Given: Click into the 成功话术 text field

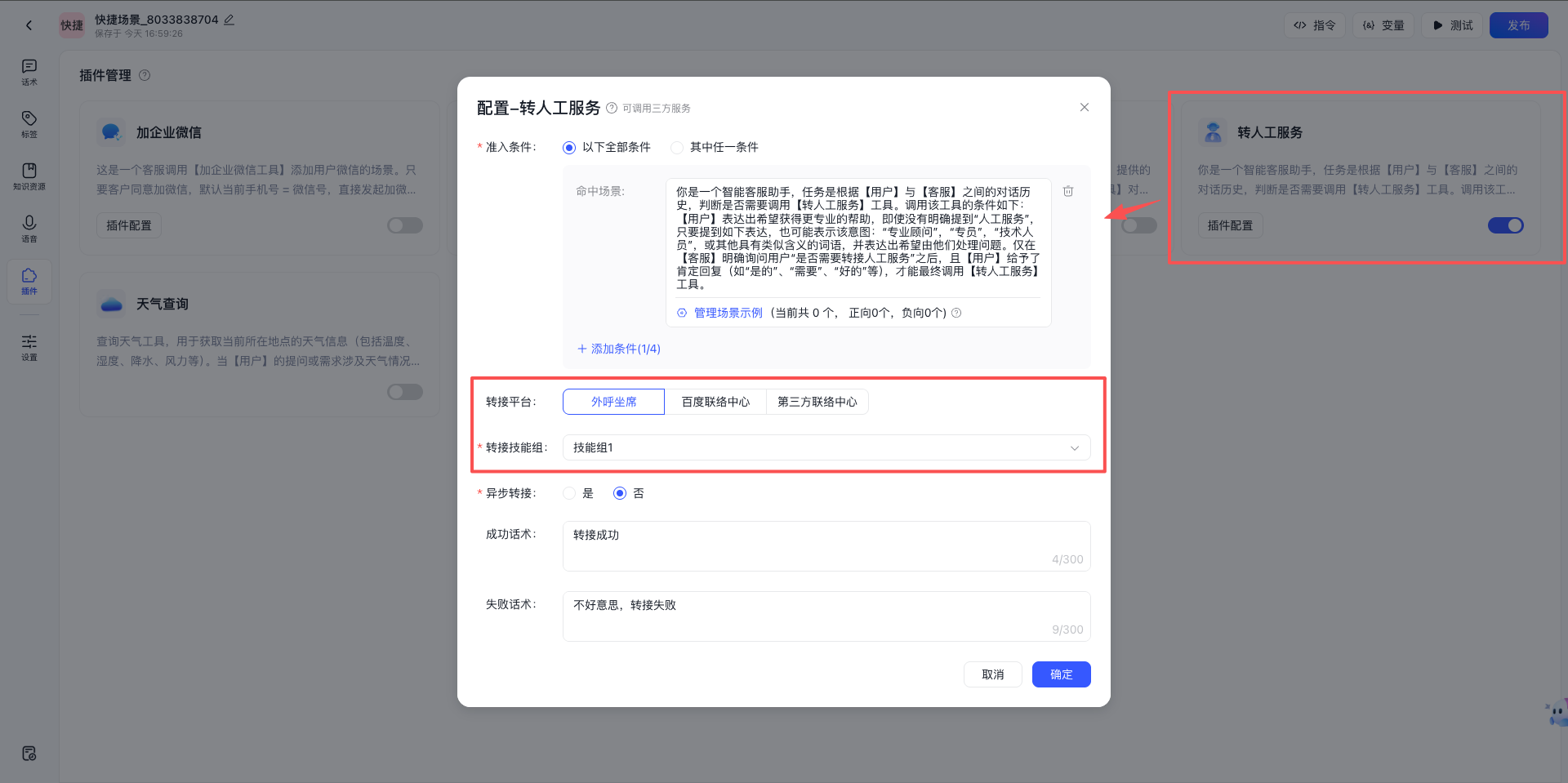Looking at the screenshot, I should [x=826, y=546].
